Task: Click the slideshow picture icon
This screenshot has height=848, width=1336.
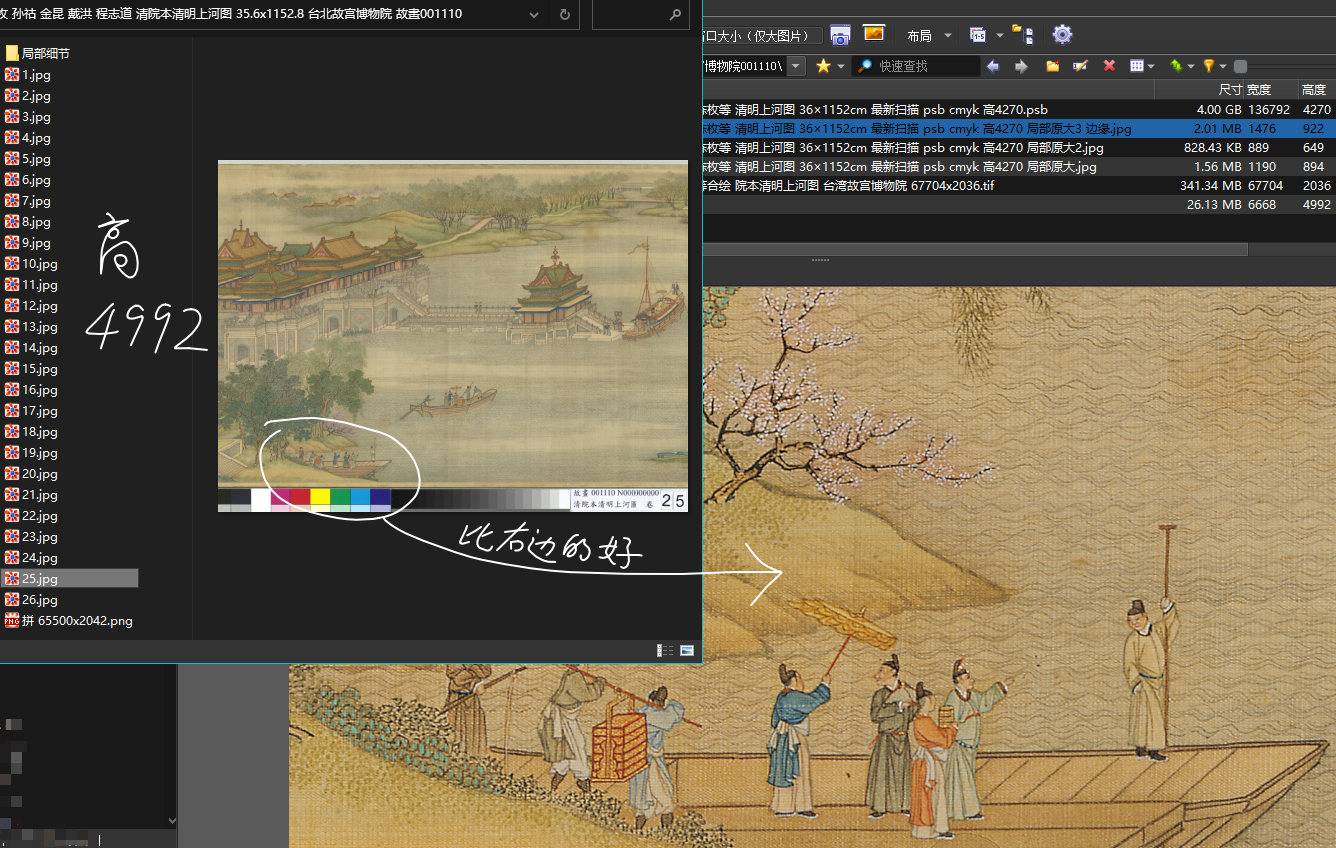Action: pyautogui.click(x=873, y=34)
